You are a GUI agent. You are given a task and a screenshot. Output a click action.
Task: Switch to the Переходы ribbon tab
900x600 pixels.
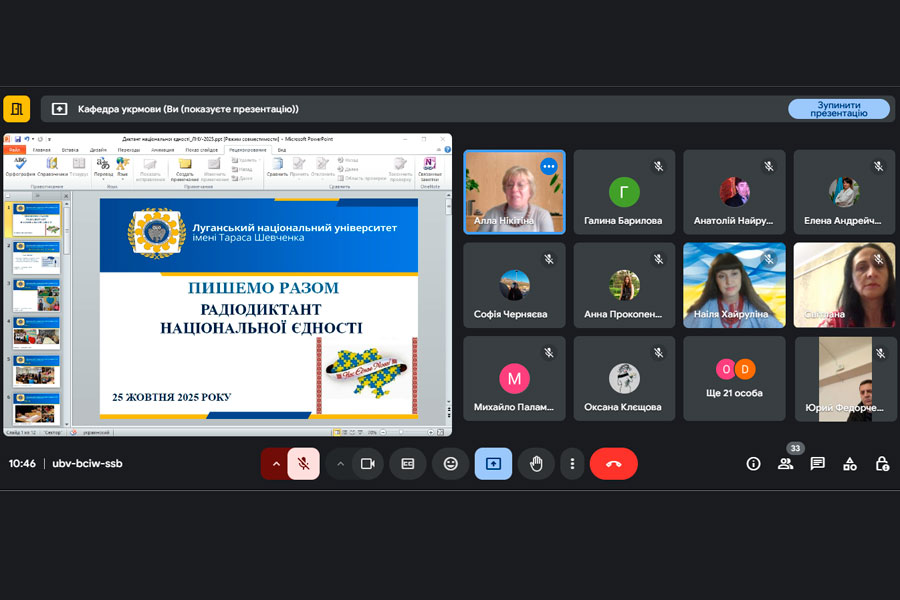[129, 150]
